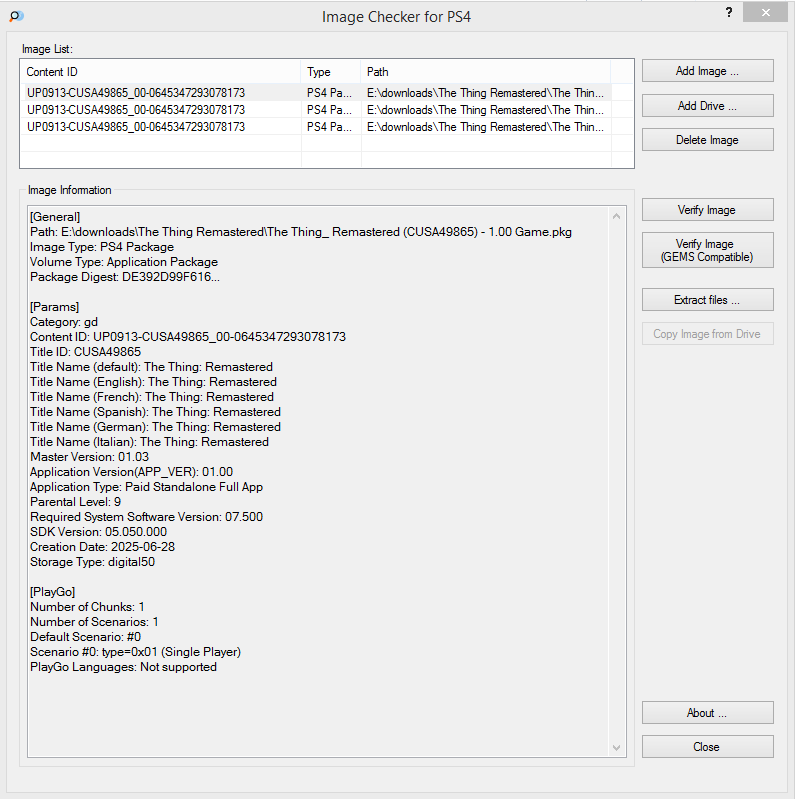This screenshot has height=799, width=795.
Task: Select the 'Image Type: PS4 Package' line
Action: 102,247
